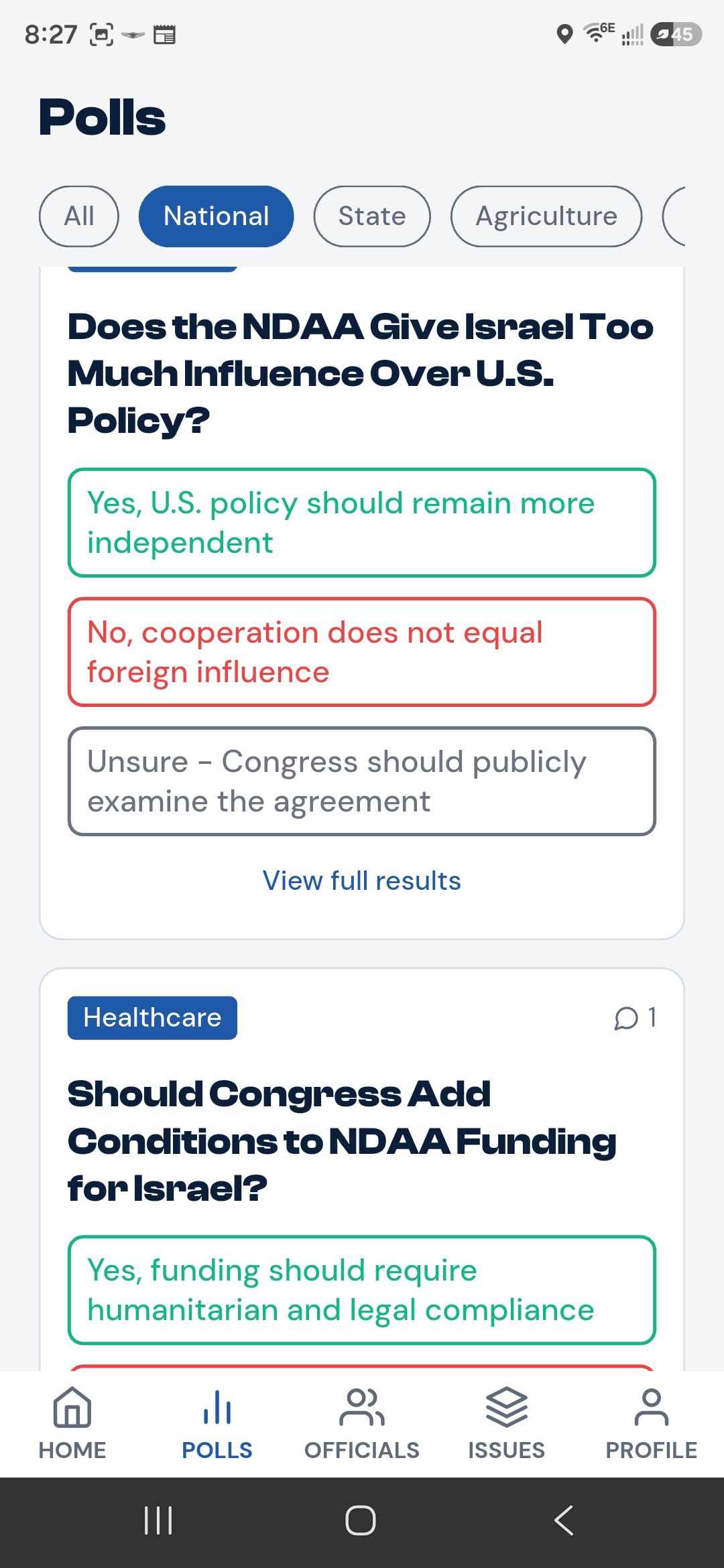Viewport: 724px width, 1568px height.
Task: Select 'No, cooperation does not equal foreign influence'
Action: pyautogui.click(x=362, y=652)
